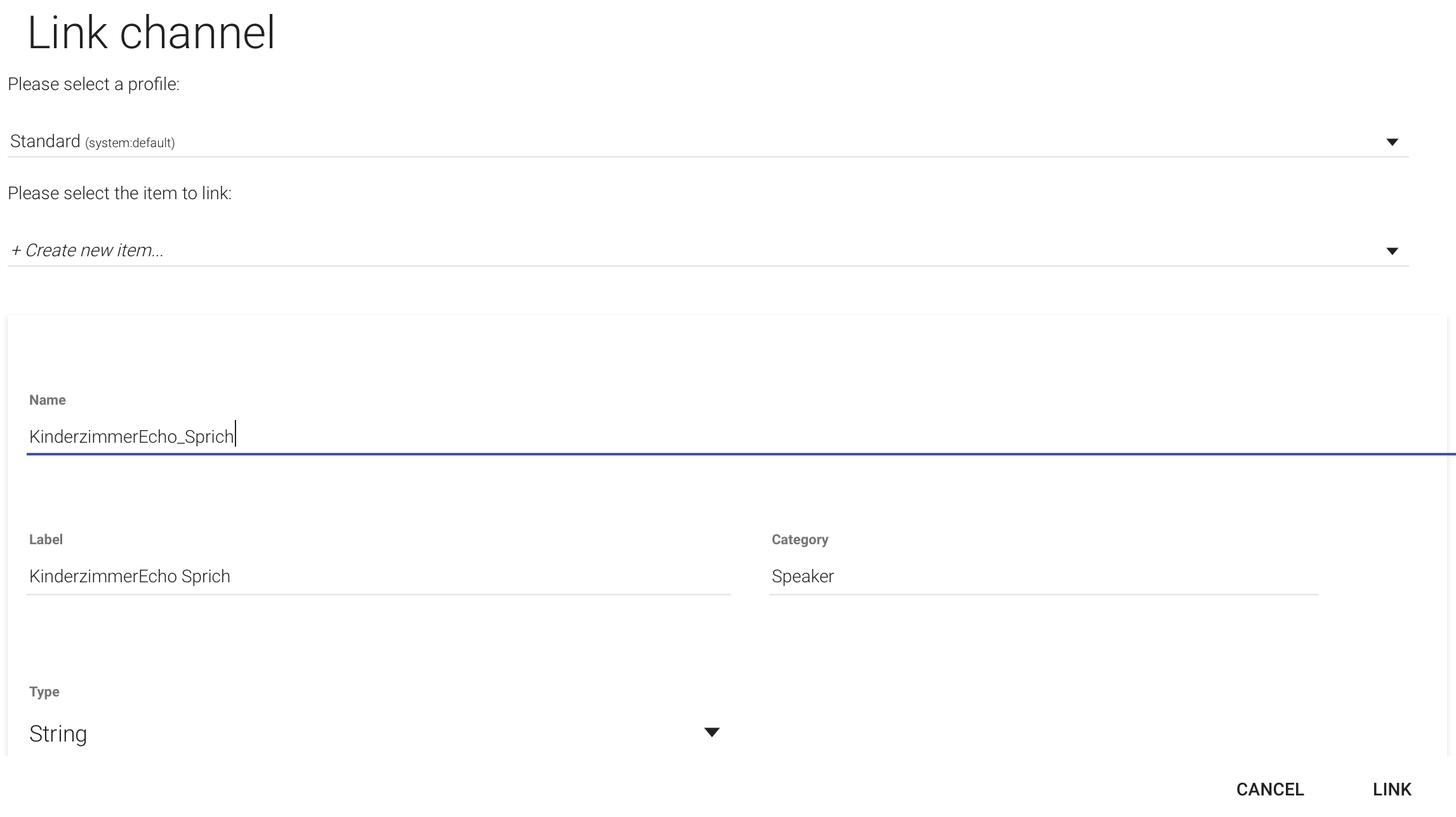Image resolution: width=1456 pixels, height=817 pixels.
Task: Click the Label field caption
Action: point(46,540)
